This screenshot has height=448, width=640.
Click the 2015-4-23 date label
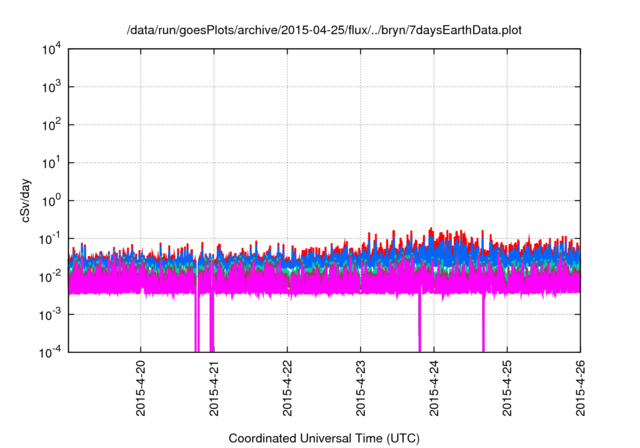click(360, 388)
